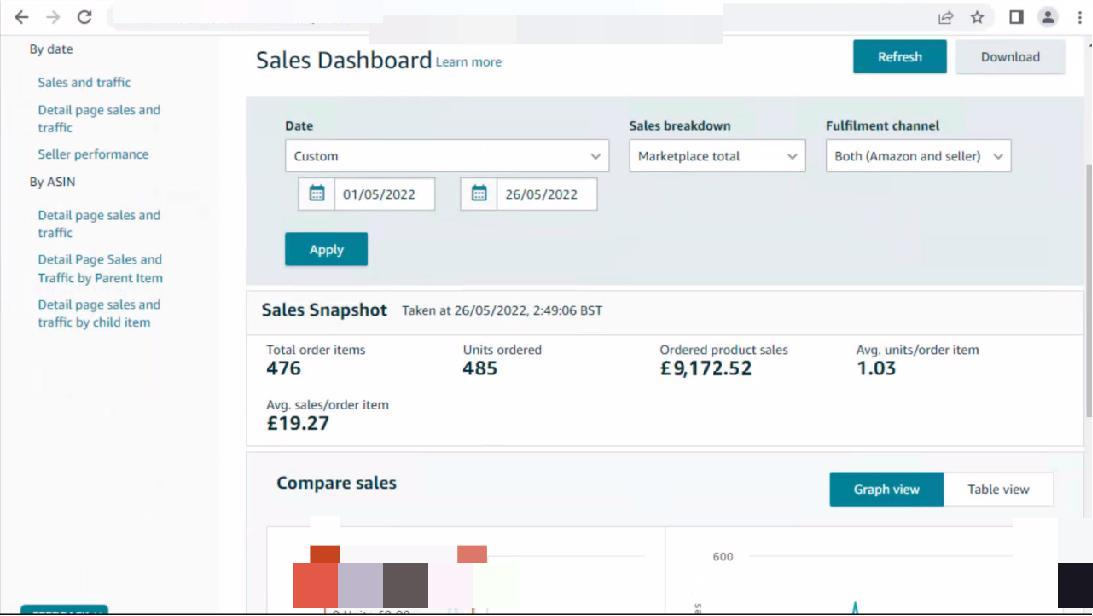
Task: Reload the page with the browser refresh icon
Action: (84, 17)
